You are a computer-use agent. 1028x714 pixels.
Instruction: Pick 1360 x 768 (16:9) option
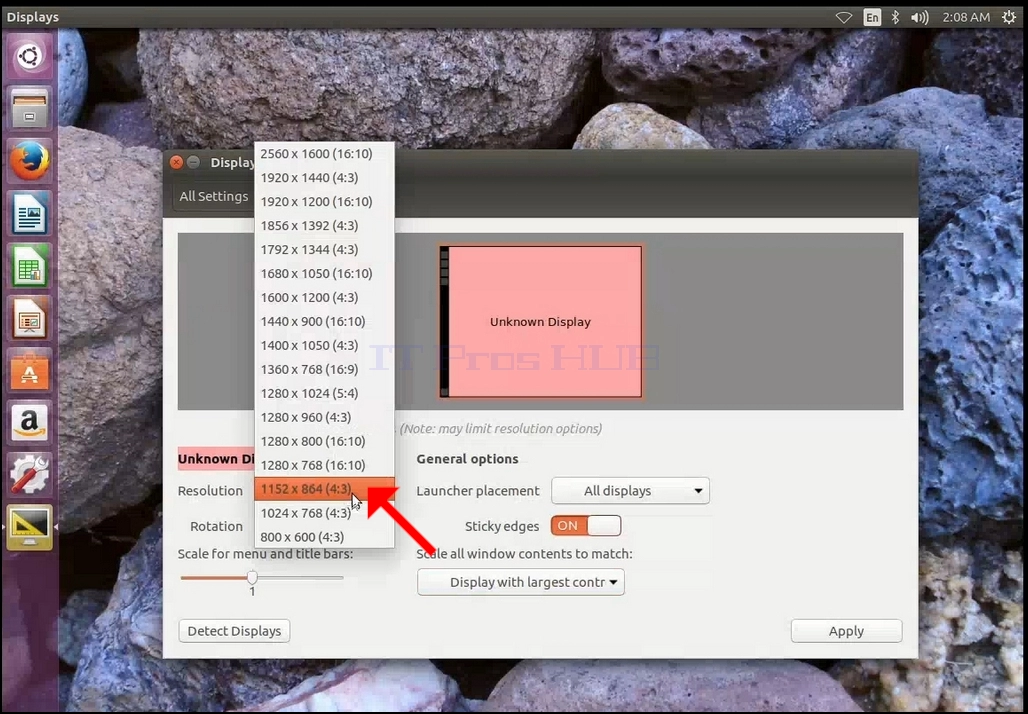[325, 369]
